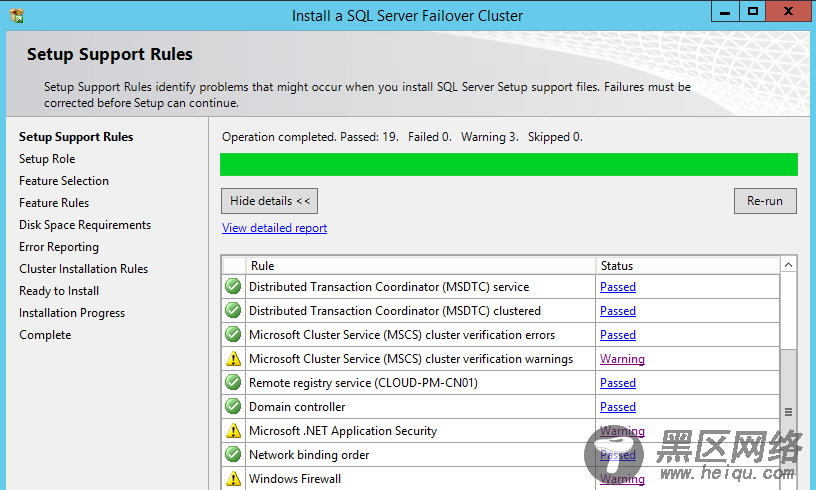816x490 pixels.
Task: Click 'Distributed Transaction Coordinator (MSDTC) clustered' rule text
Action: 394,311
